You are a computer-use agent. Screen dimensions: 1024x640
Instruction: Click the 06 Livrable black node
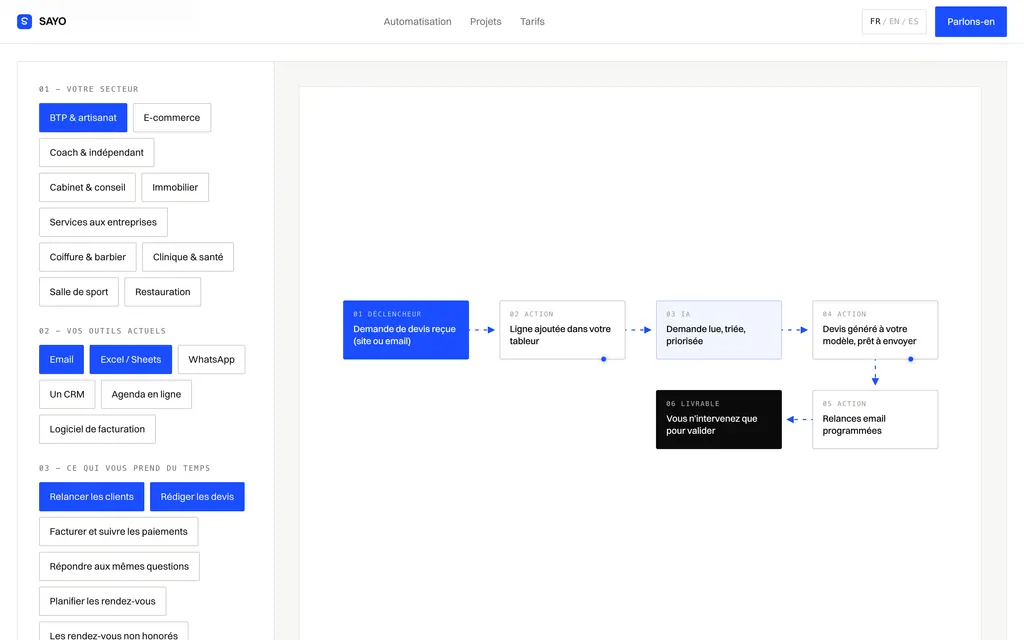718,419
